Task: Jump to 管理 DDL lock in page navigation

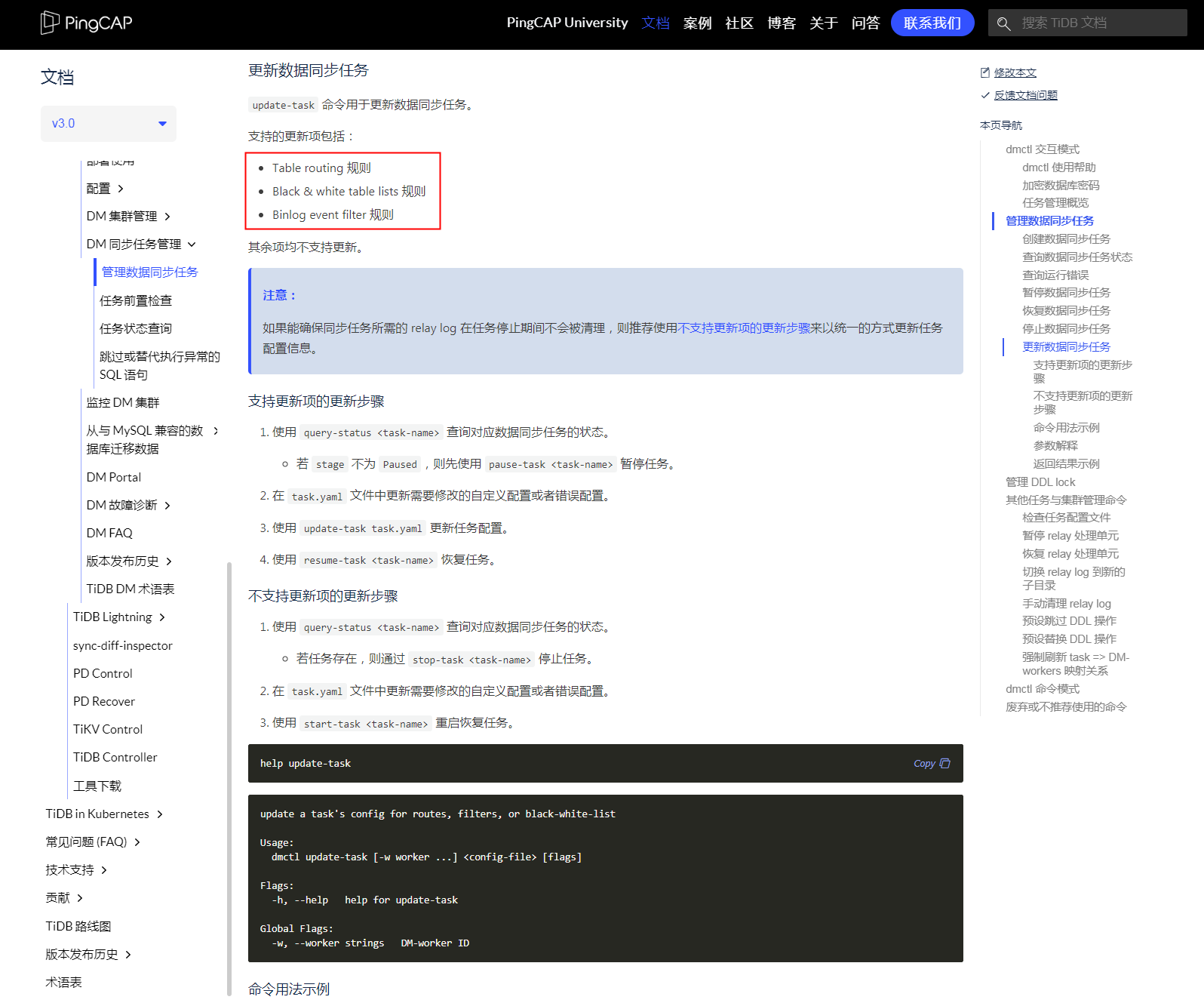Action: pyautogui.click(x=1040, y=482)
